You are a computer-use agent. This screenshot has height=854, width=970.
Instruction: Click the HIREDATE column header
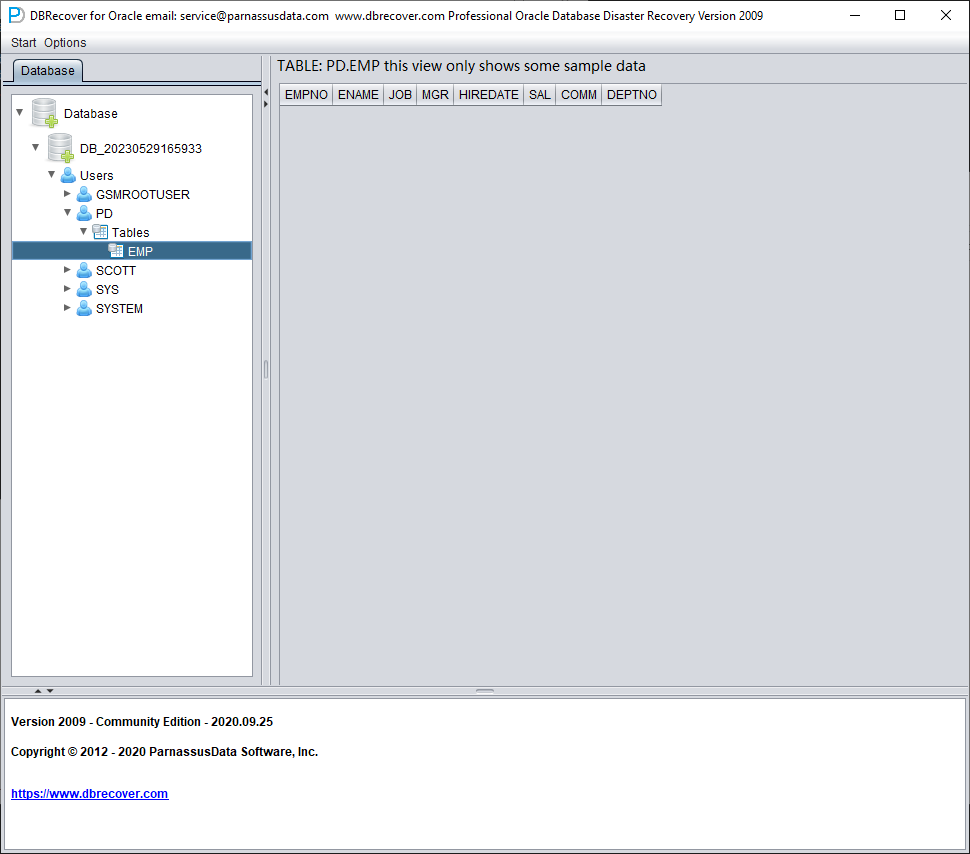[488, 95]
